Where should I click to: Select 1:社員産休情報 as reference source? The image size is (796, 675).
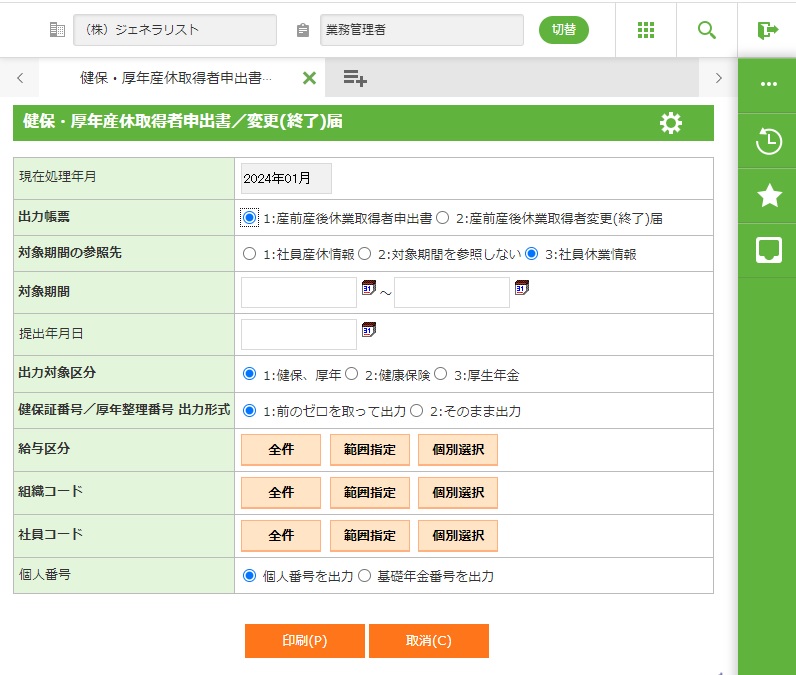point(250,254)
